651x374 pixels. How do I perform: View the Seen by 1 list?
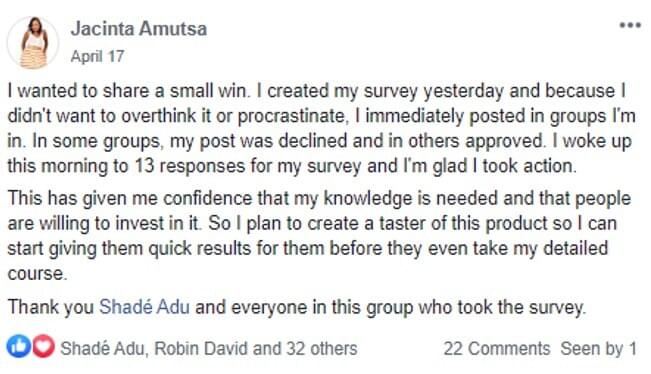598,349
